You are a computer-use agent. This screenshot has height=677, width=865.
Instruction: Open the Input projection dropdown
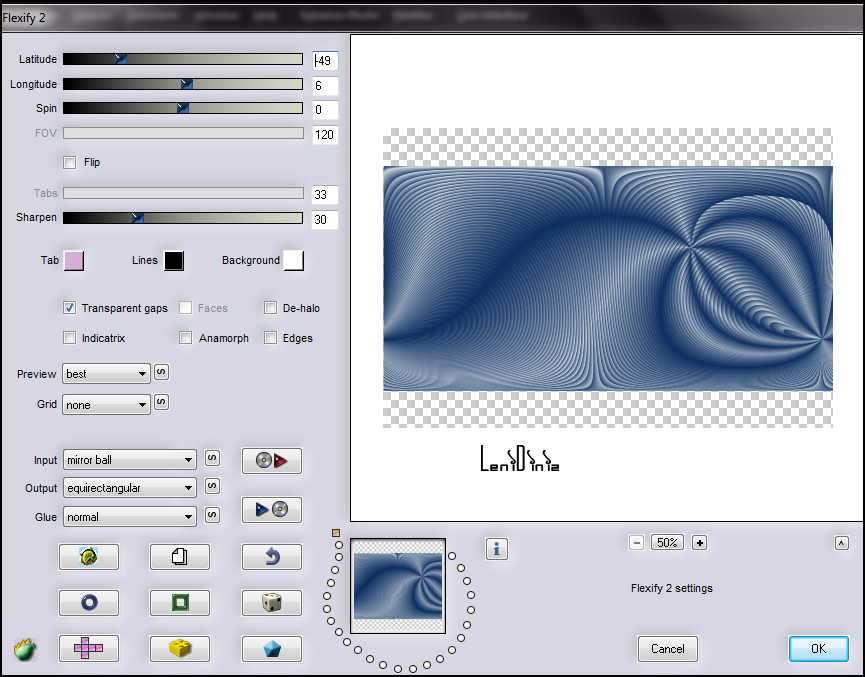click(x=130, y=460)
